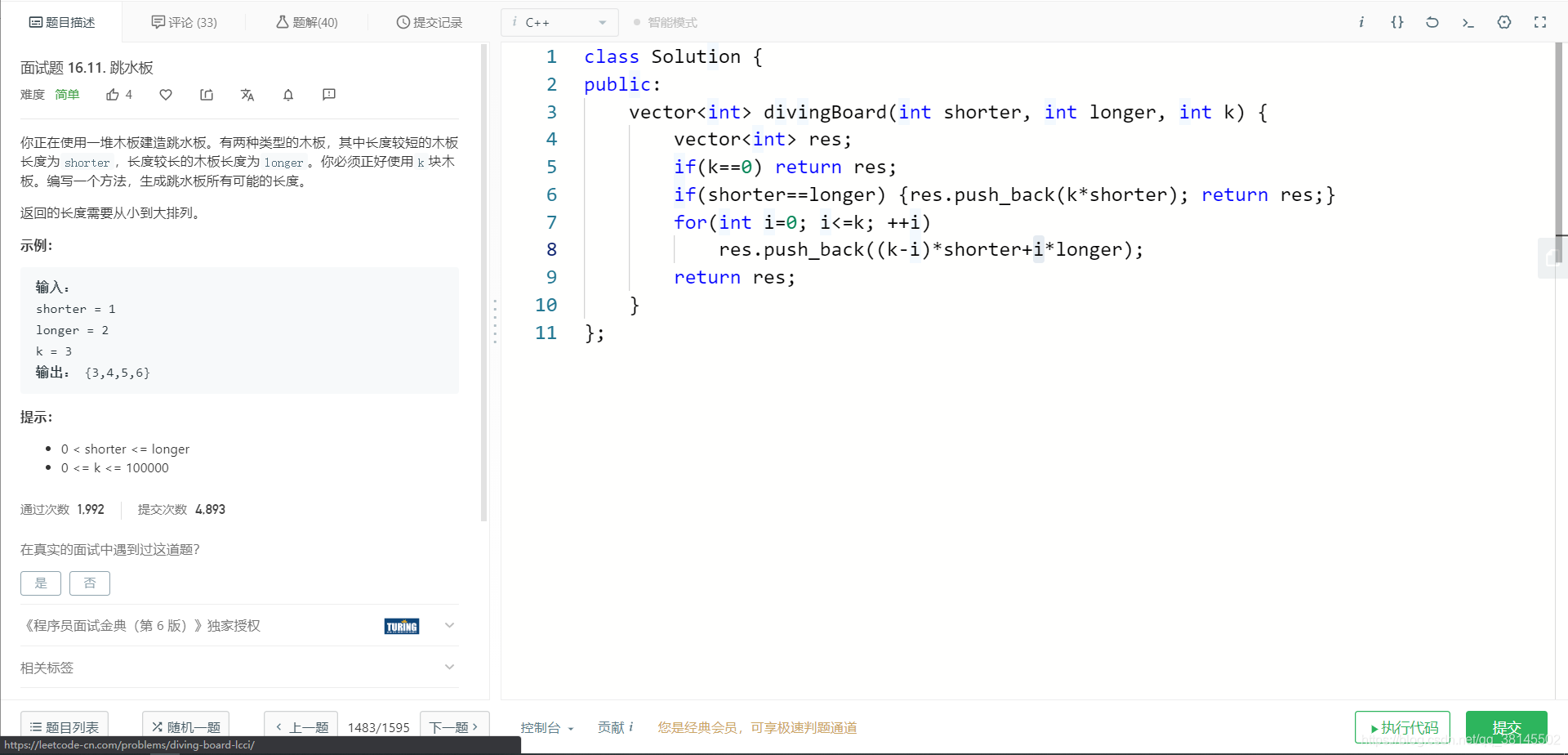Go to previous problem 上一题
1568x755 pixels.
tap(301, 726)
